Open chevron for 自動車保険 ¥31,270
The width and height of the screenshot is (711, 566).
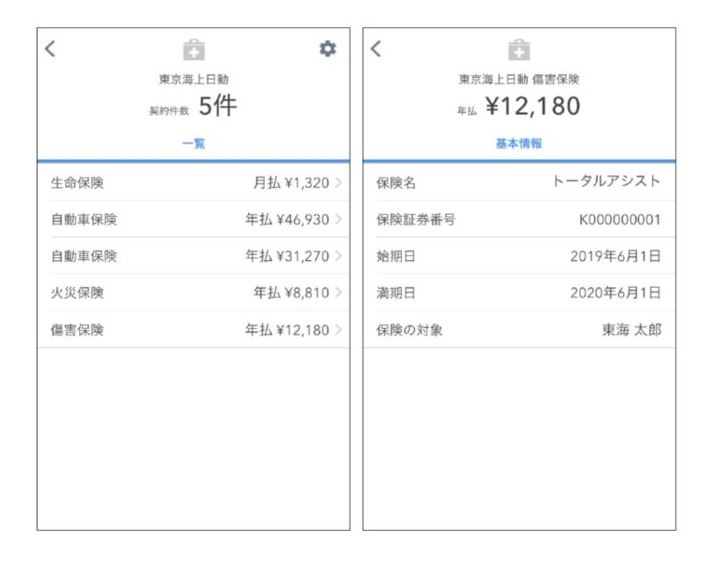(338, 256)
